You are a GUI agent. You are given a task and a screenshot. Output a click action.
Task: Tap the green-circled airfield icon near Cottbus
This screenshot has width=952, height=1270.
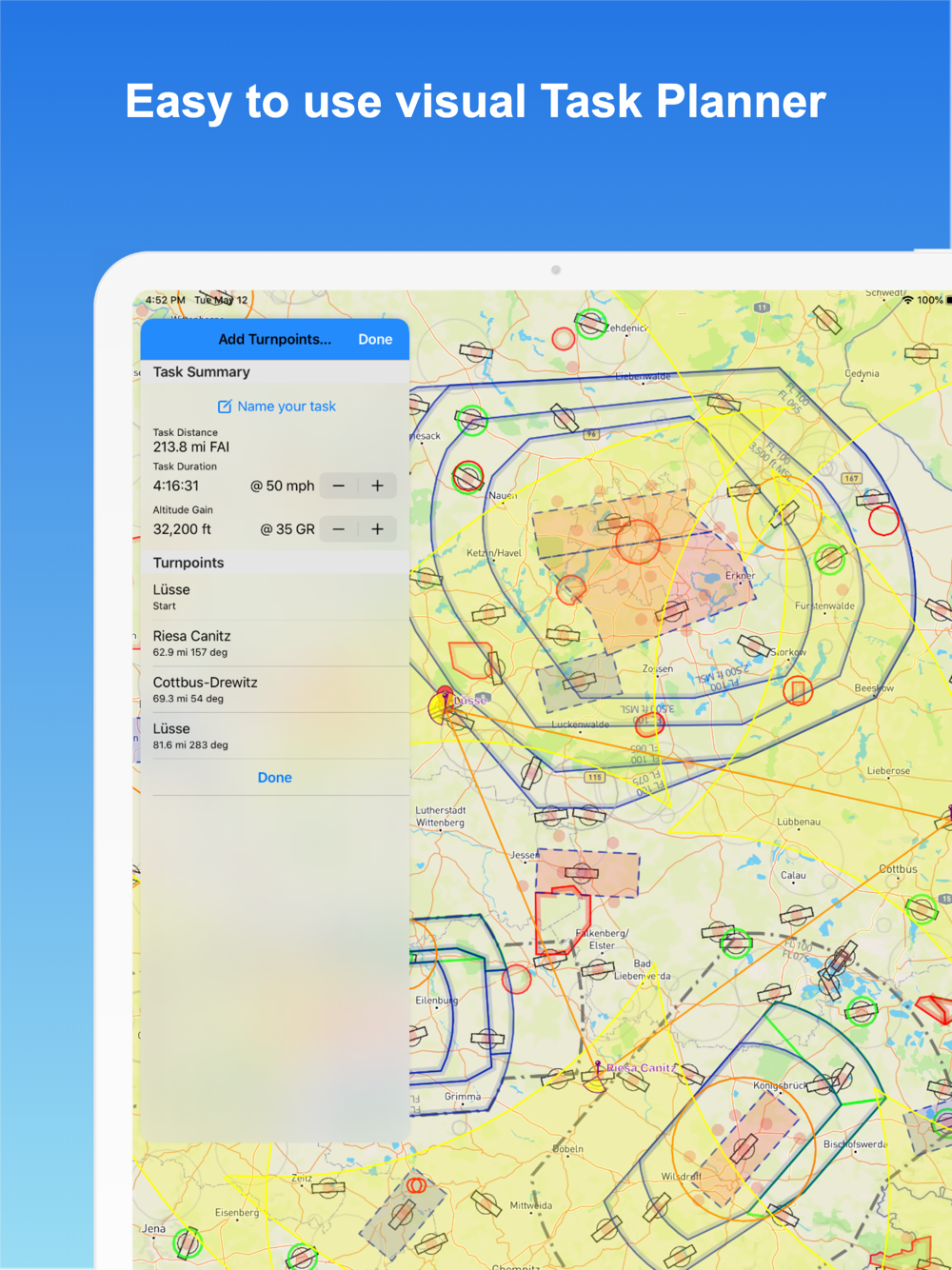[922, 908]
